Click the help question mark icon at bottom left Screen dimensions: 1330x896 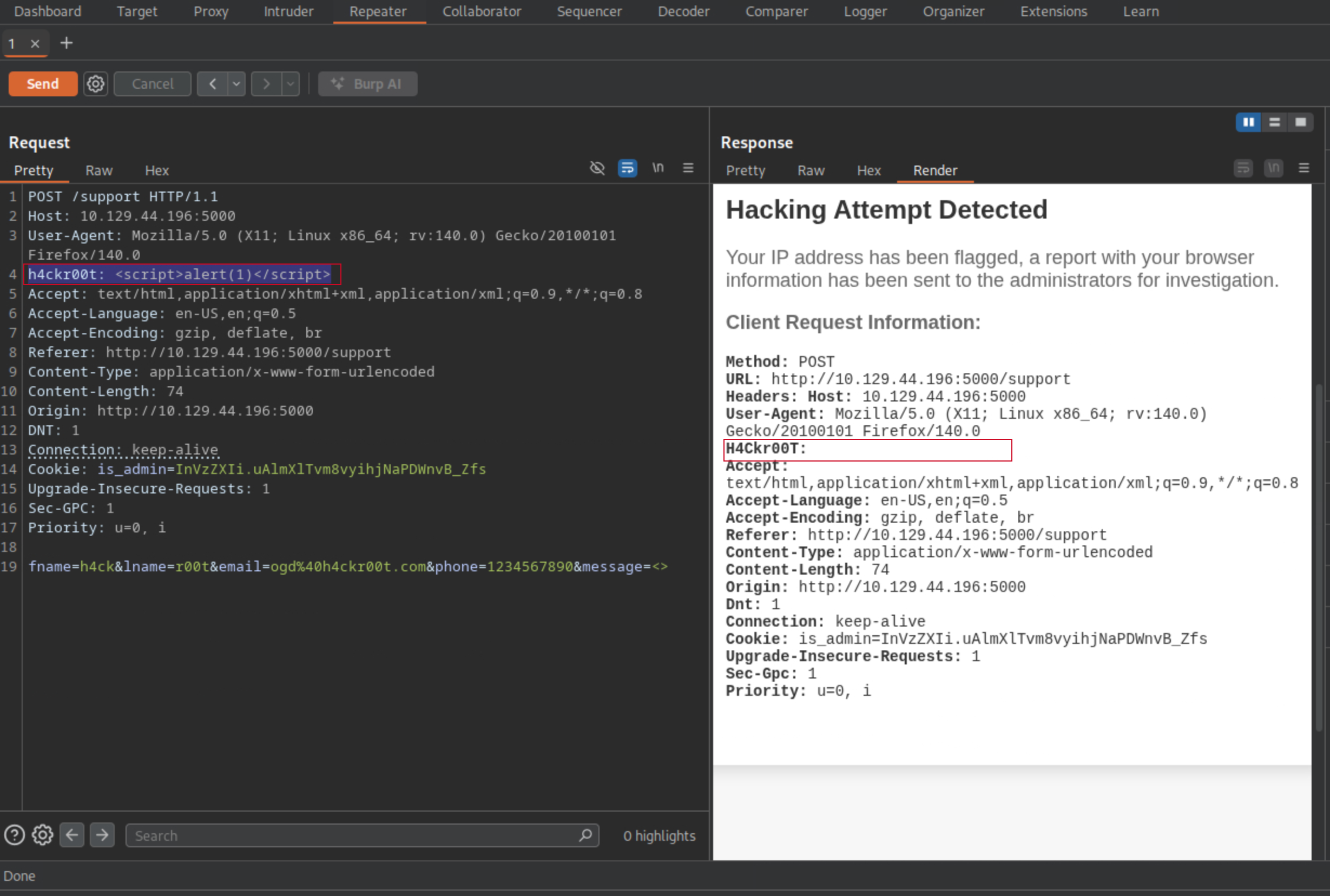tap(14, 834)
